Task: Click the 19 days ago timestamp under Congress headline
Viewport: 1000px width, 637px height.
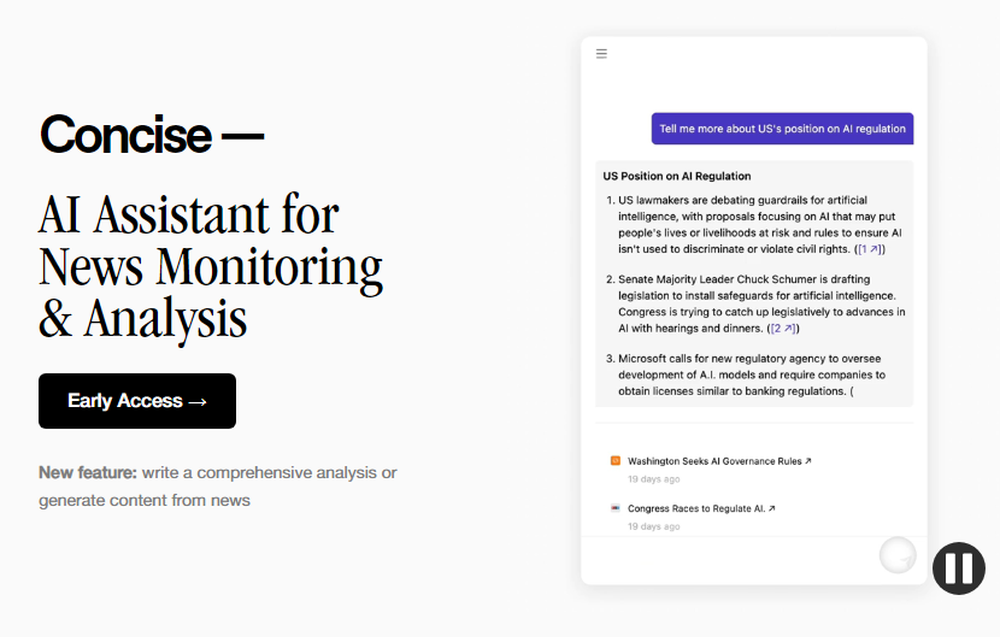Action: pyautogui.click(x=653, y=526)
